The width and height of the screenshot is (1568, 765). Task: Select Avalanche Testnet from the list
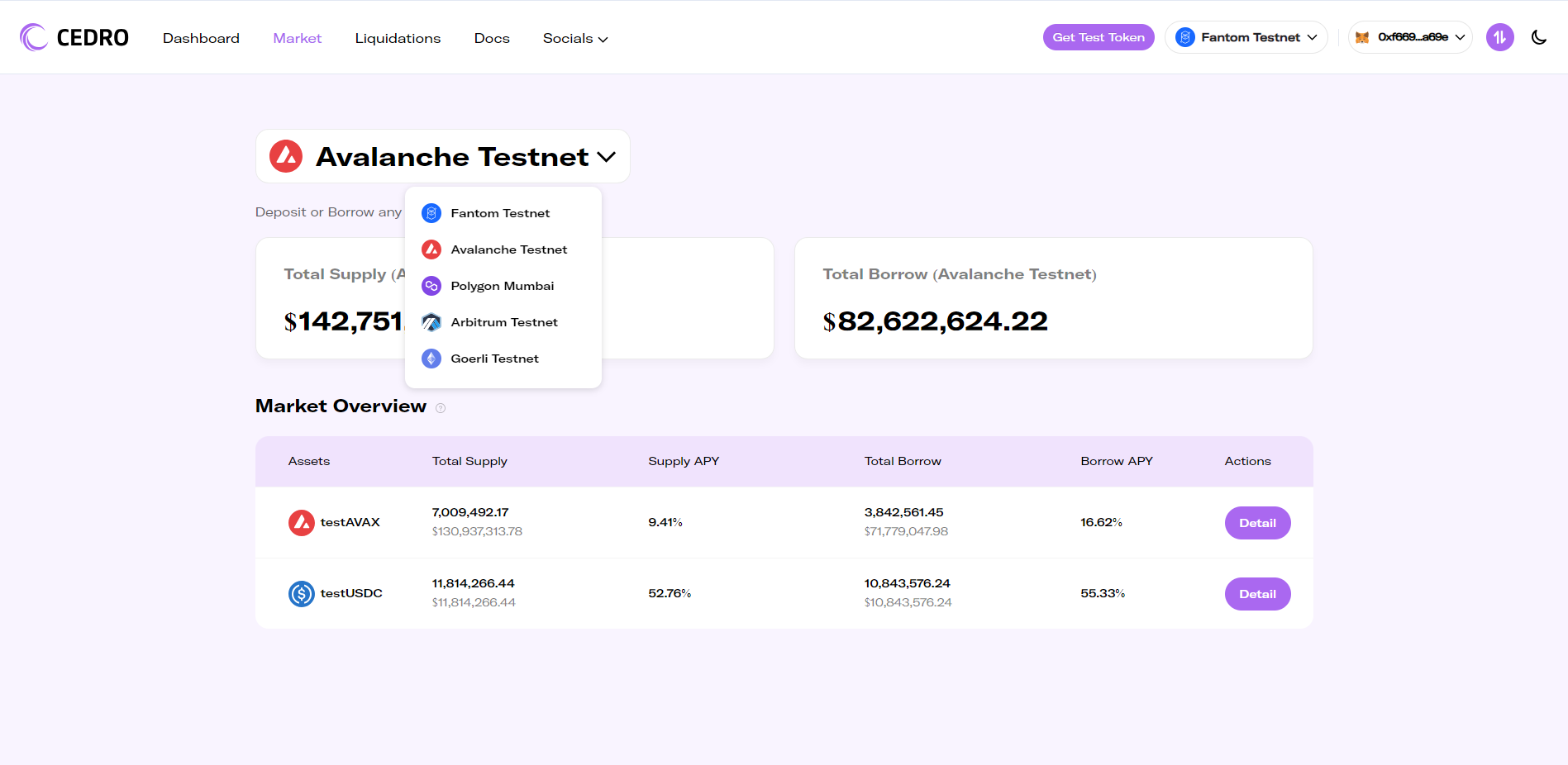[x=503, y=249]
